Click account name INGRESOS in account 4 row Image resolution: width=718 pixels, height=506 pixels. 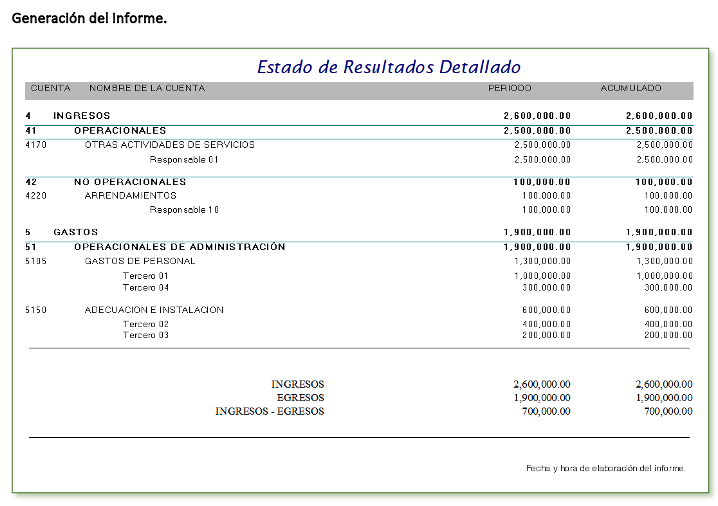click(82, 116)
